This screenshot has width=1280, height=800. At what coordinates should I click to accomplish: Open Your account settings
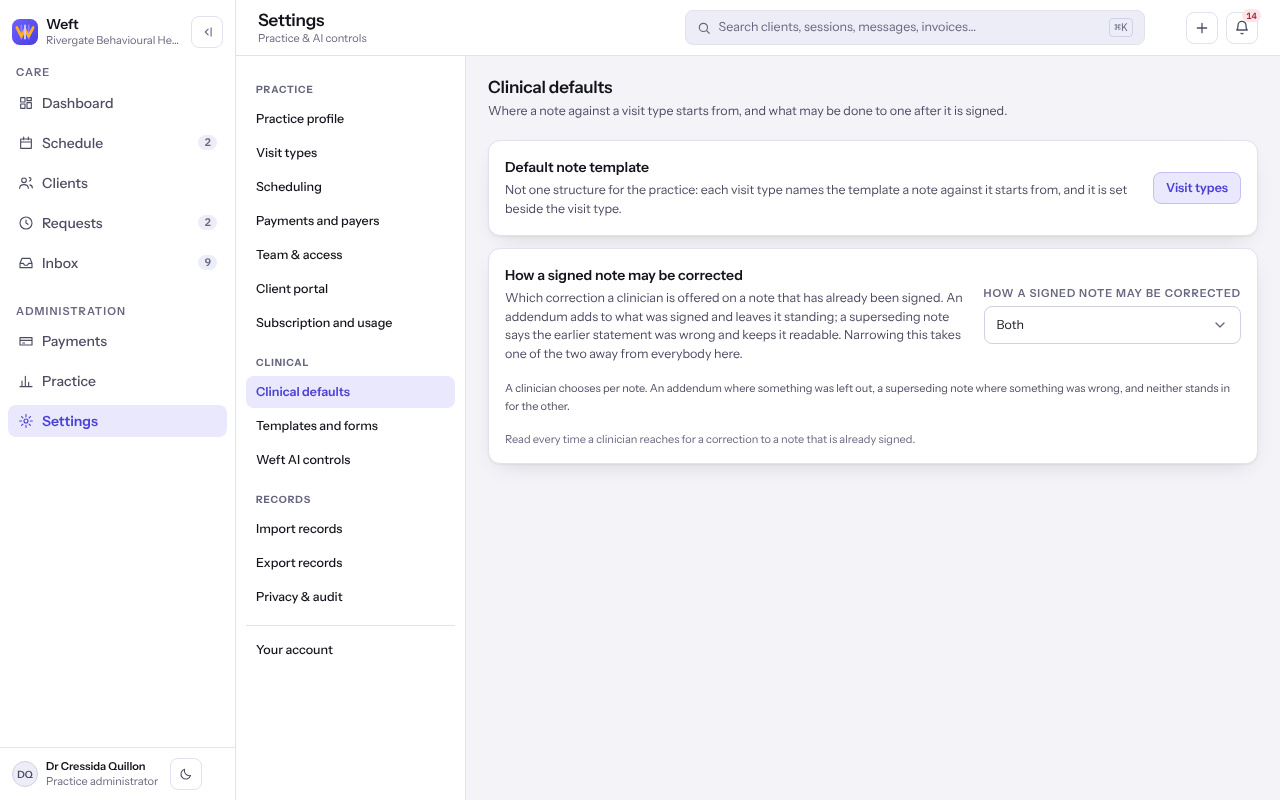[x=350, y=650]
